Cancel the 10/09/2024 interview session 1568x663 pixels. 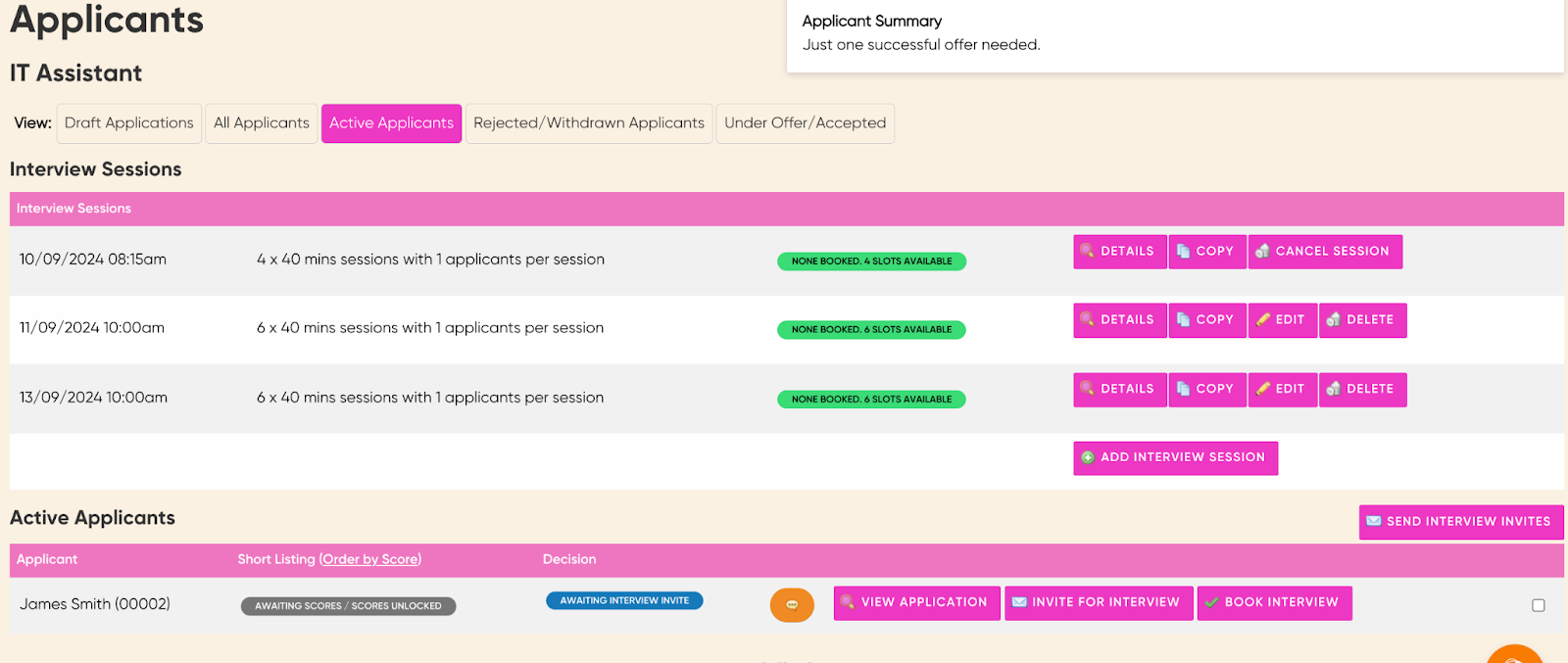[x=1324, y=252]
